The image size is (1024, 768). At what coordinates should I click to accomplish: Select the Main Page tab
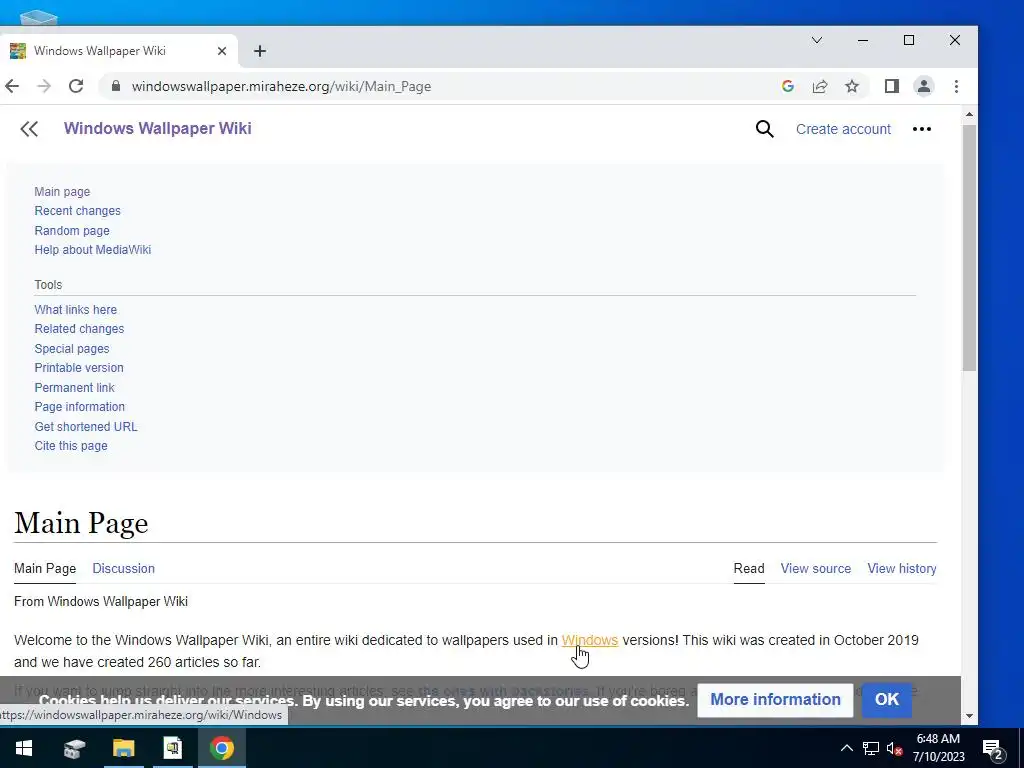pos(45,568)
